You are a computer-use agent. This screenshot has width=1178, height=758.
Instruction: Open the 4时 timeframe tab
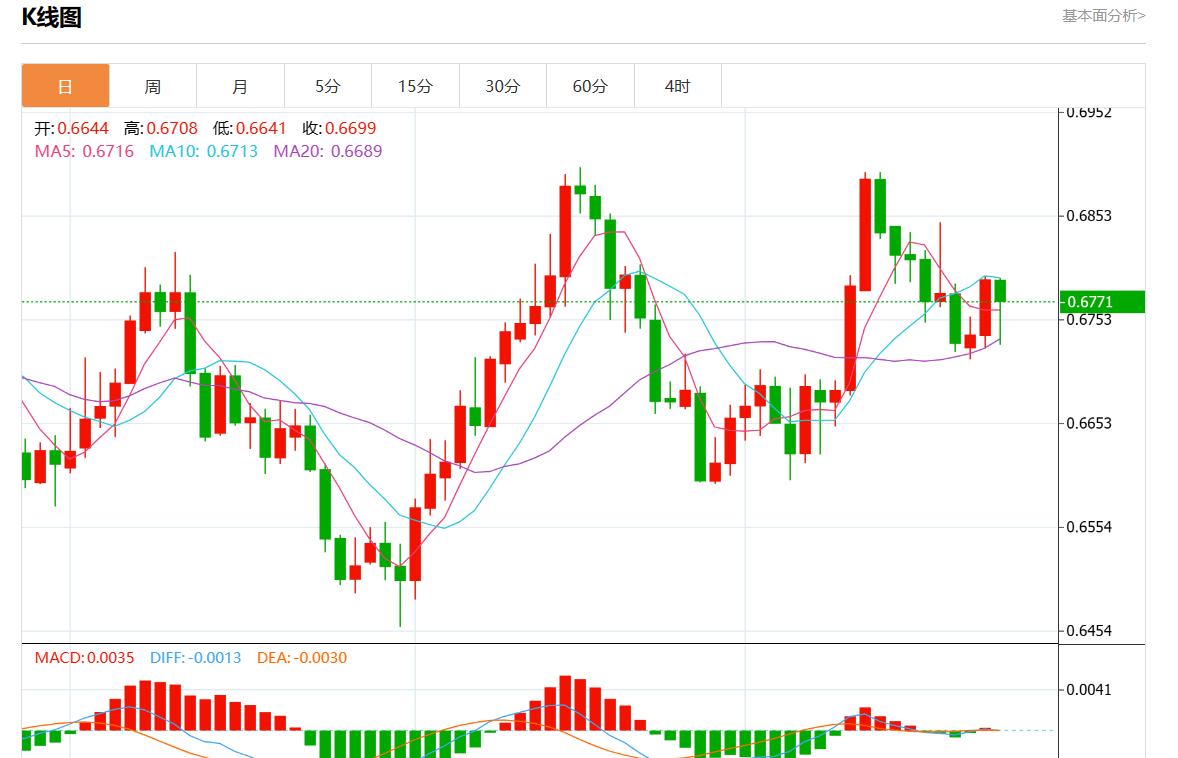678,86
